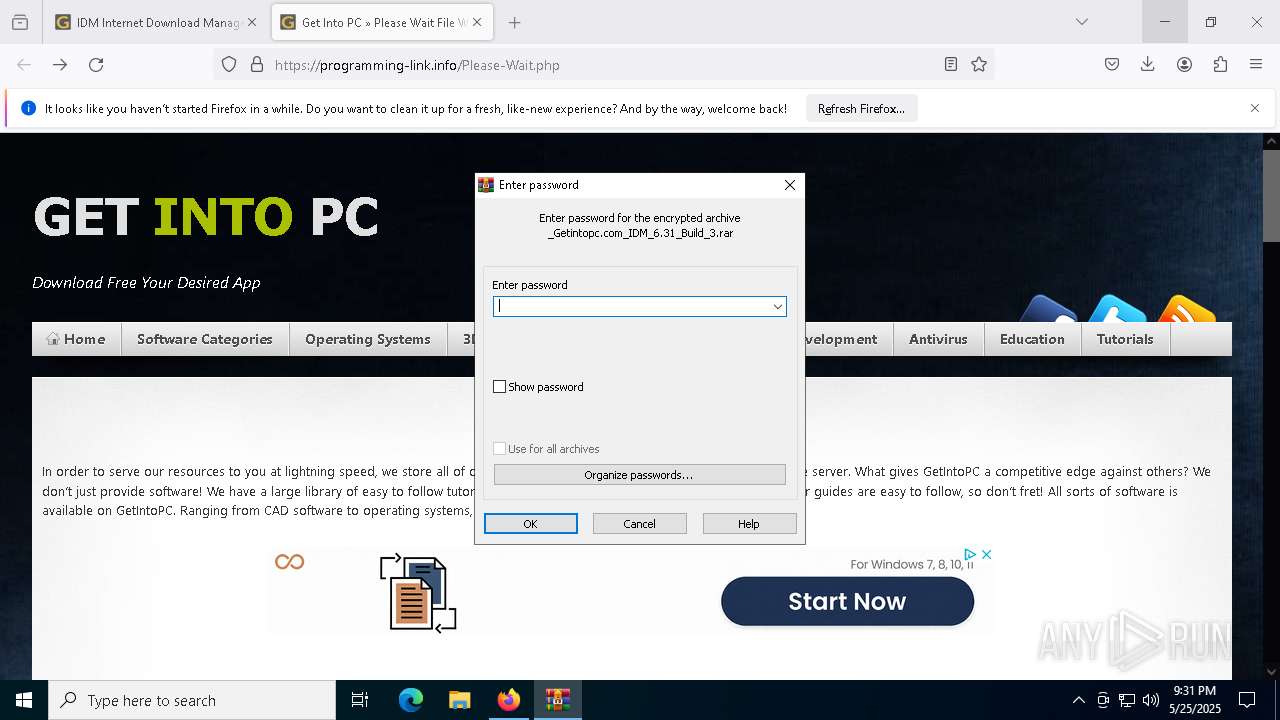This screenshot has height=720, width=1280.
Task: Launch Microsoft Edge from taskbar
Action: (x=411, y=700)
